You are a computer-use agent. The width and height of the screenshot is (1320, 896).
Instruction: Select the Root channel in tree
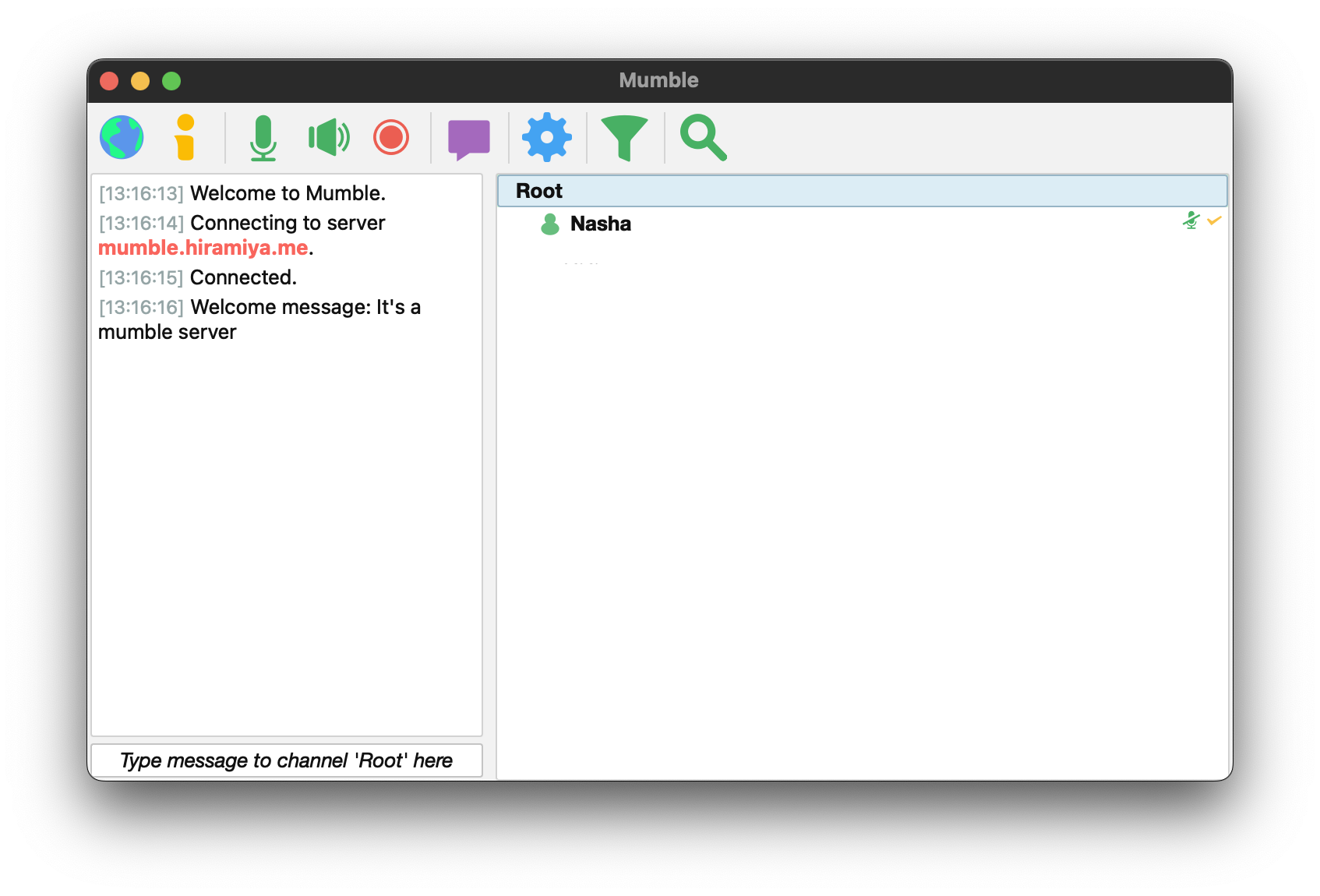(x=539, y=191)
